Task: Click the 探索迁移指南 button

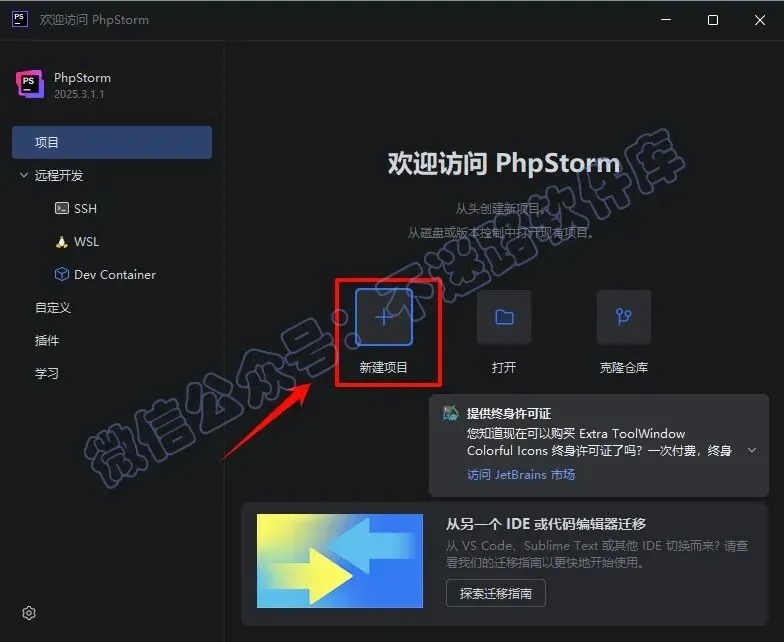Action: [496, 593]
